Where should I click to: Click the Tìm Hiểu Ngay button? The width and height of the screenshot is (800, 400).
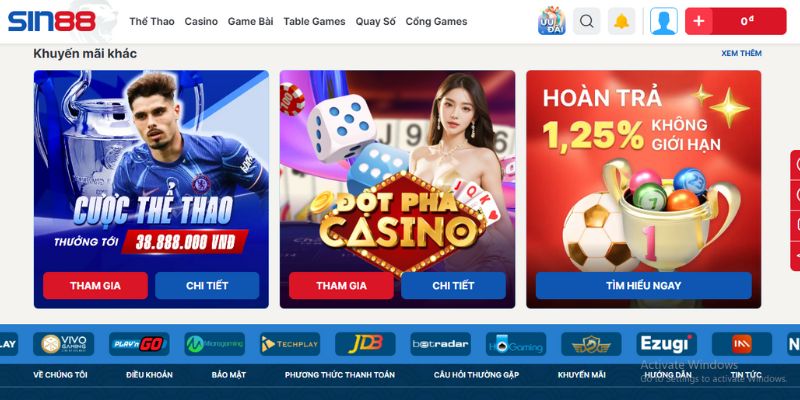click(643, 286)
